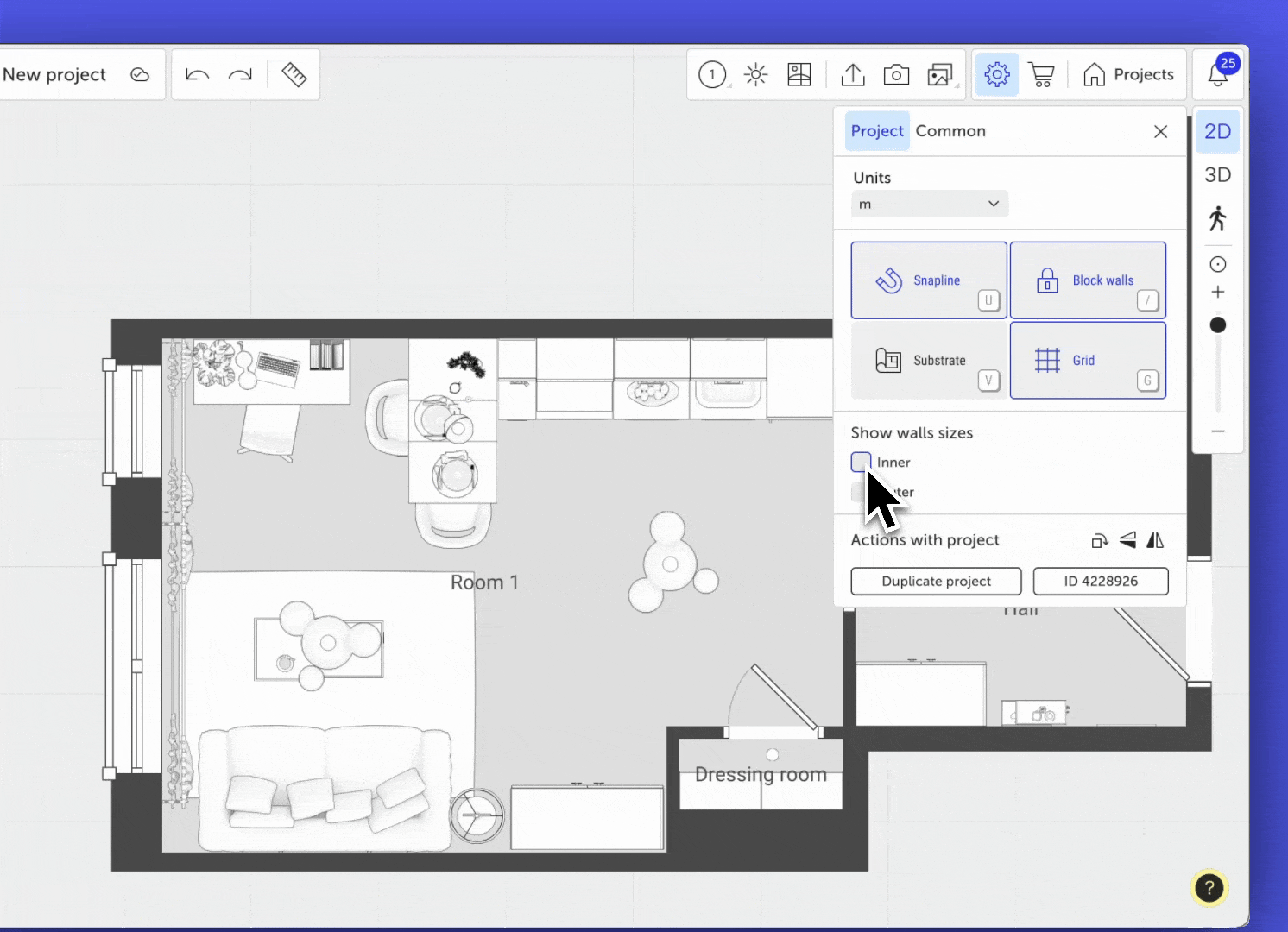The height and width of the screenshot is (932, 1288).
Task: Take a snapshot with camera icon
Action: tap(896, 75)
